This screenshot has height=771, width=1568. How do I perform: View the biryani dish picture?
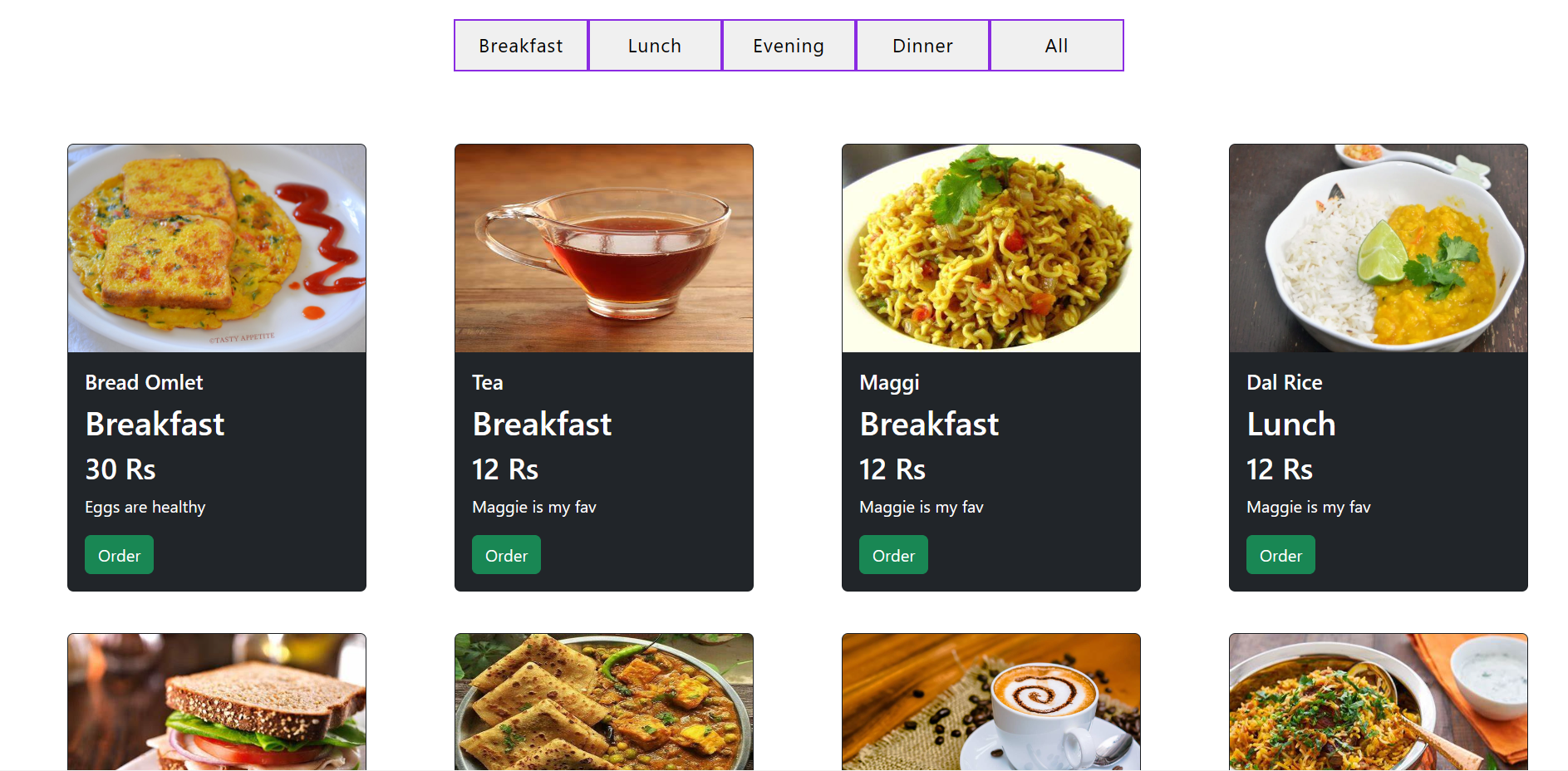pyautogui.click(x=1379, y=702)
